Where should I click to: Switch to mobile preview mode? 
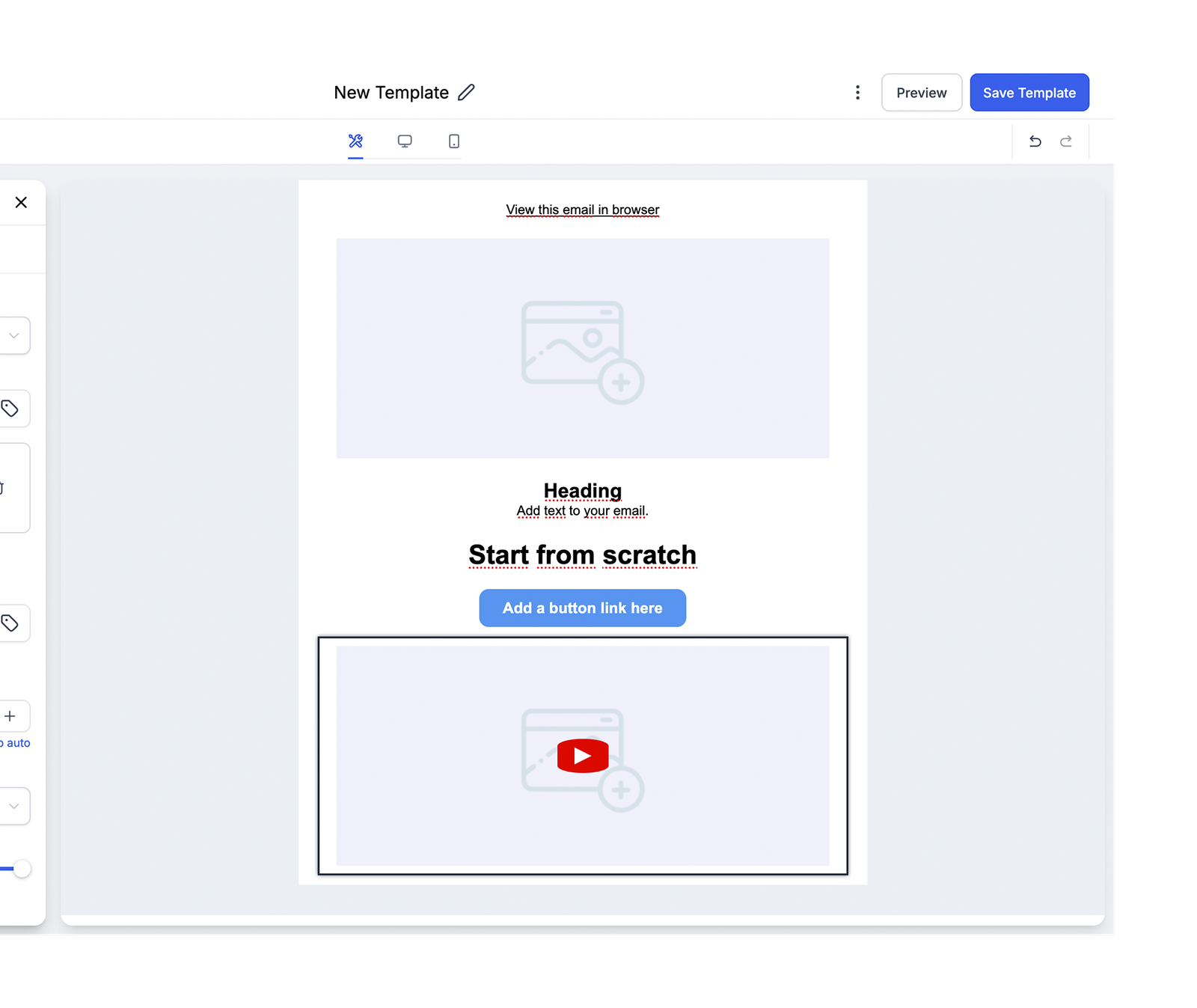454,141
